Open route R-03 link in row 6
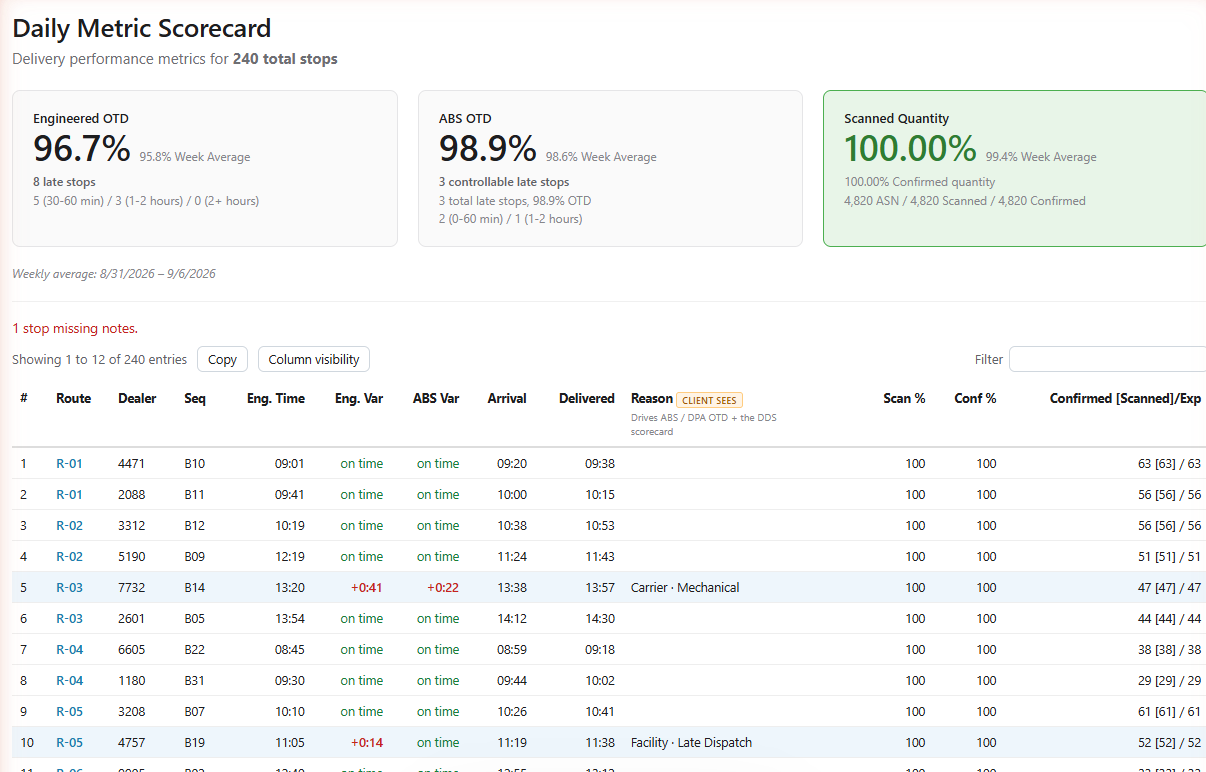 [x=69, y=618]
